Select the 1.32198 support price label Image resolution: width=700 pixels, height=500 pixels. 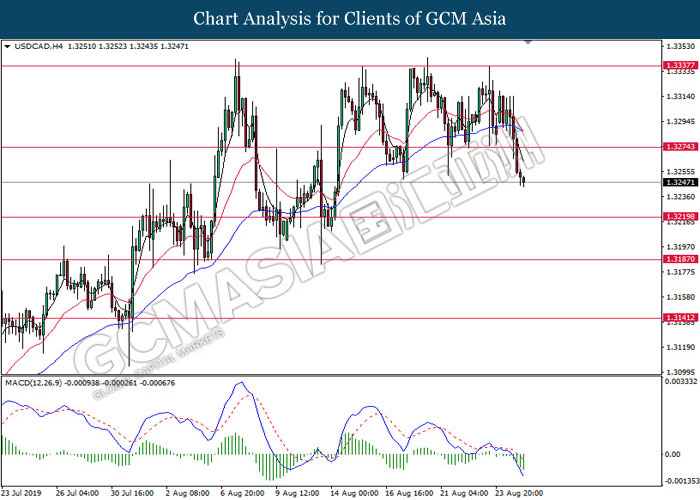click(x=681, y=217)
